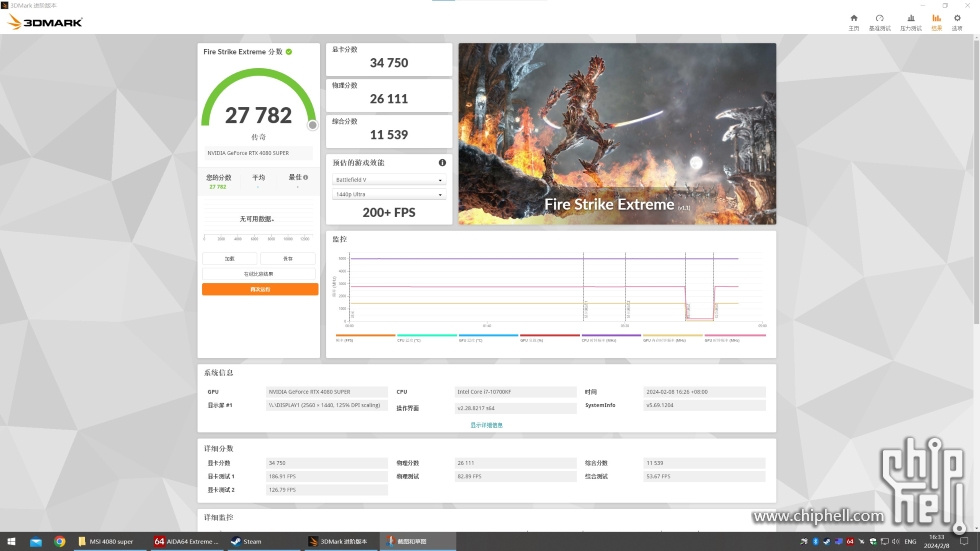Viewport: 980px width, 551px height.
Task: Click the orange Run Again button
Action: (260, 289)
